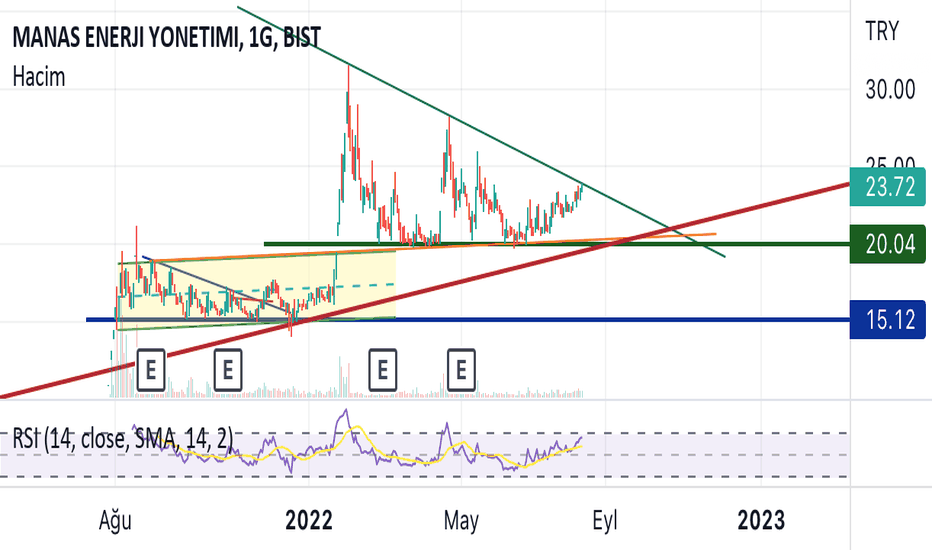Screen dimensions: 932x550
Task: Select the blue 15.12 price label
Action: [889, 320]
